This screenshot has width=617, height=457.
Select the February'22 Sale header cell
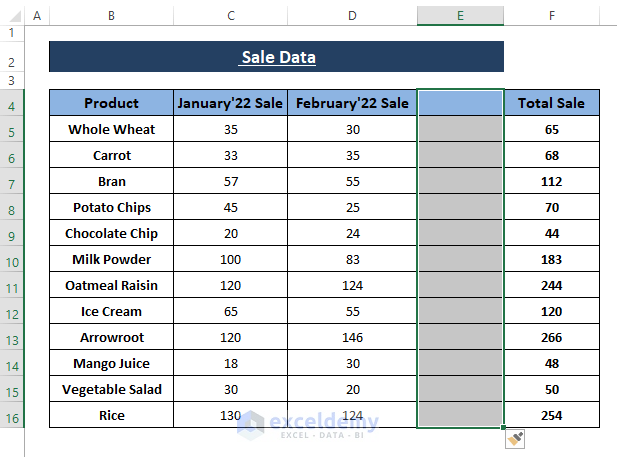click(x=352, y=103)
